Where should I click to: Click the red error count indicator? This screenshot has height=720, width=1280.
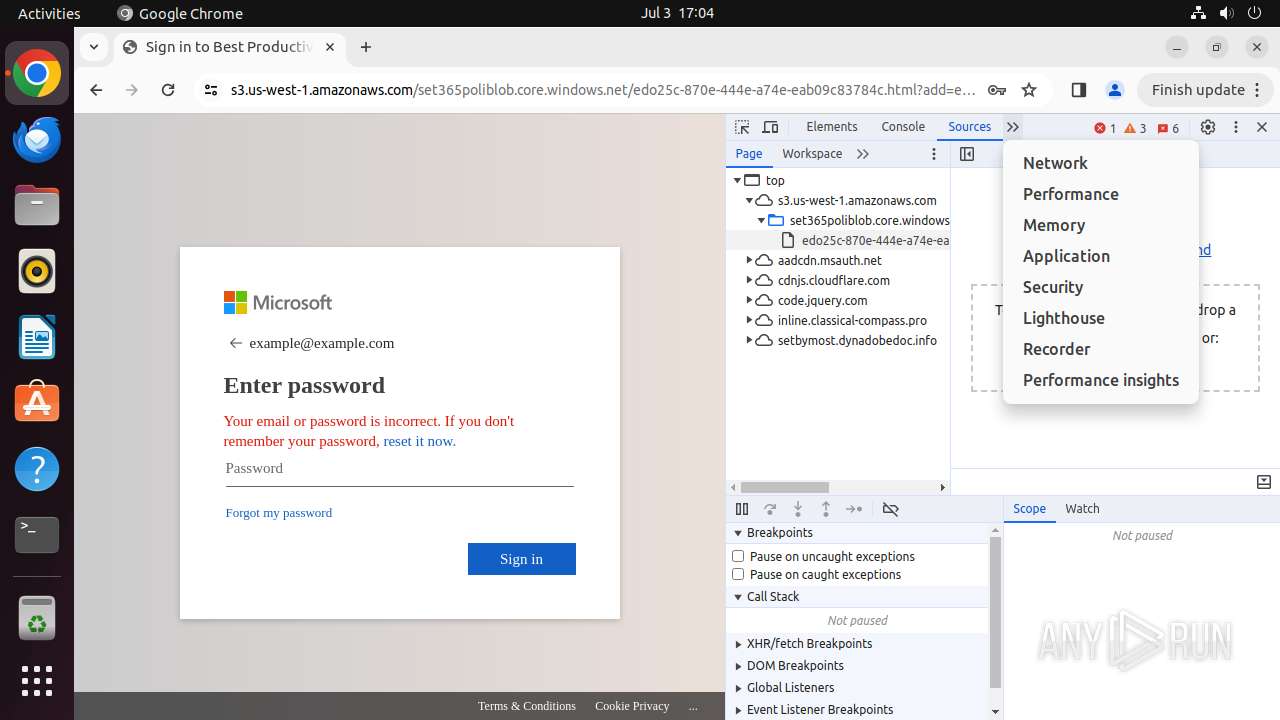pyautogui.click(x=1105, y=128)
